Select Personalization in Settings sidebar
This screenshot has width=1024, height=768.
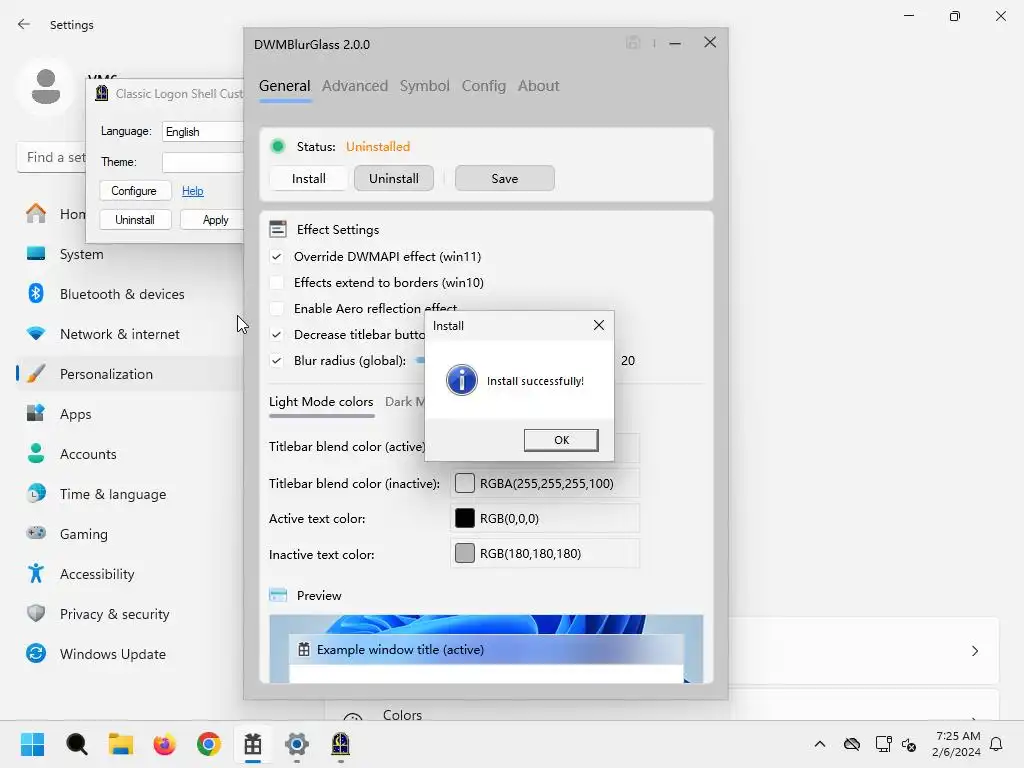(x=131, y=374)
